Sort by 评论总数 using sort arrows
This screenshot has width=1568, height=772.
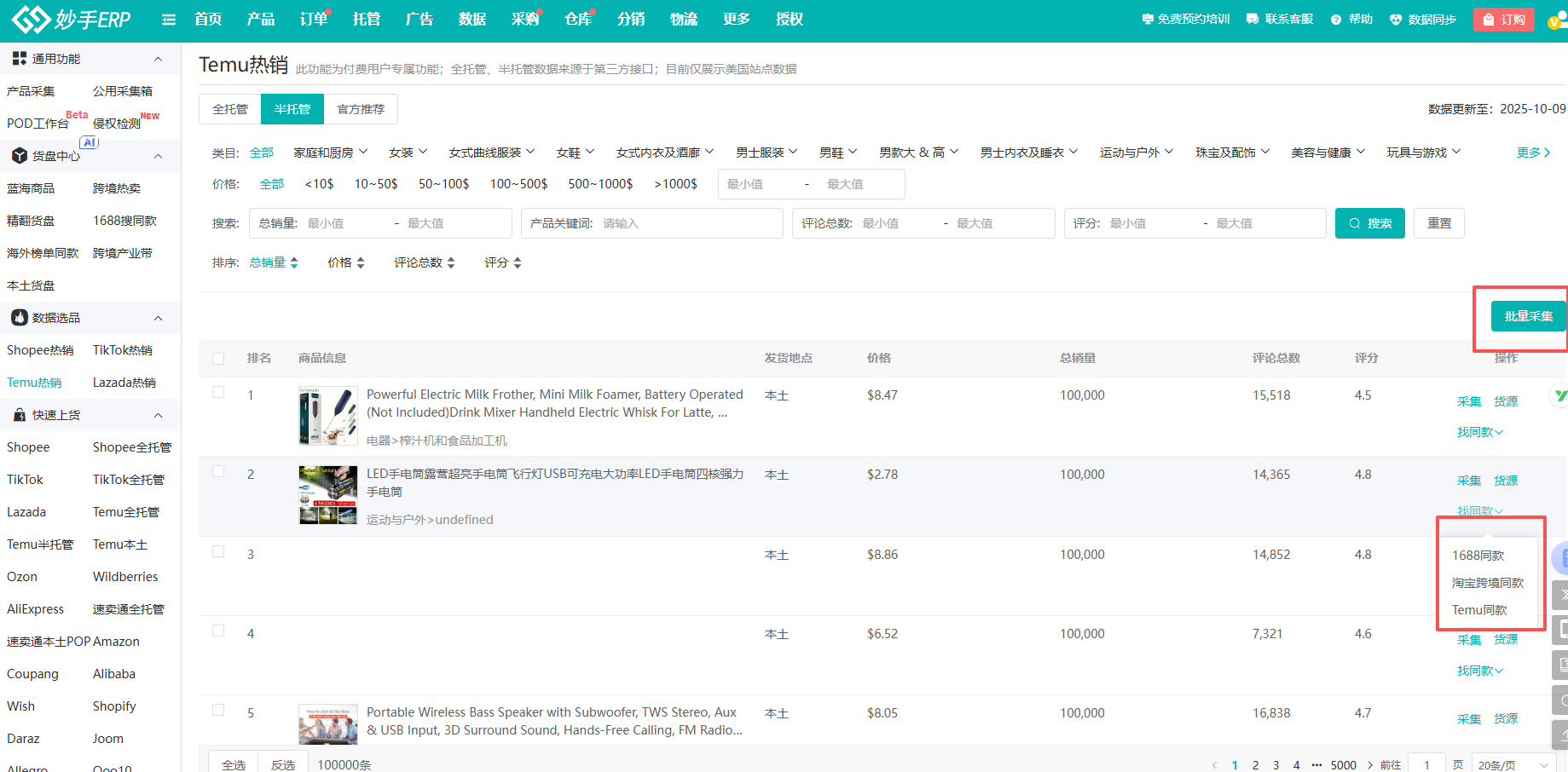click(x=451, y=263)
